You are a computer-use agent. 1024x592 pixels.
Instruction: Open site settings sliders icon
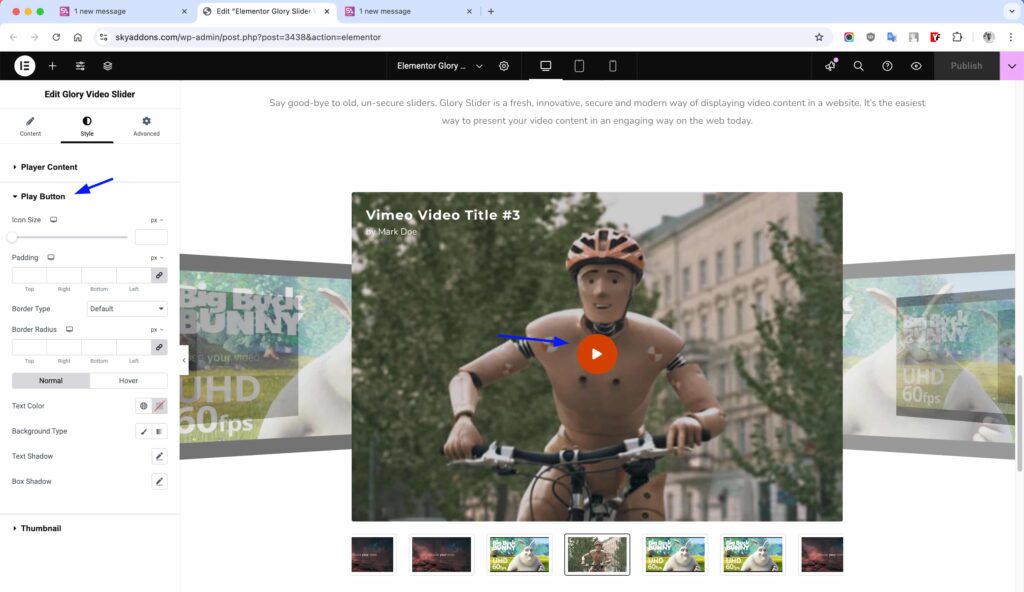click(x=80, y=66)
